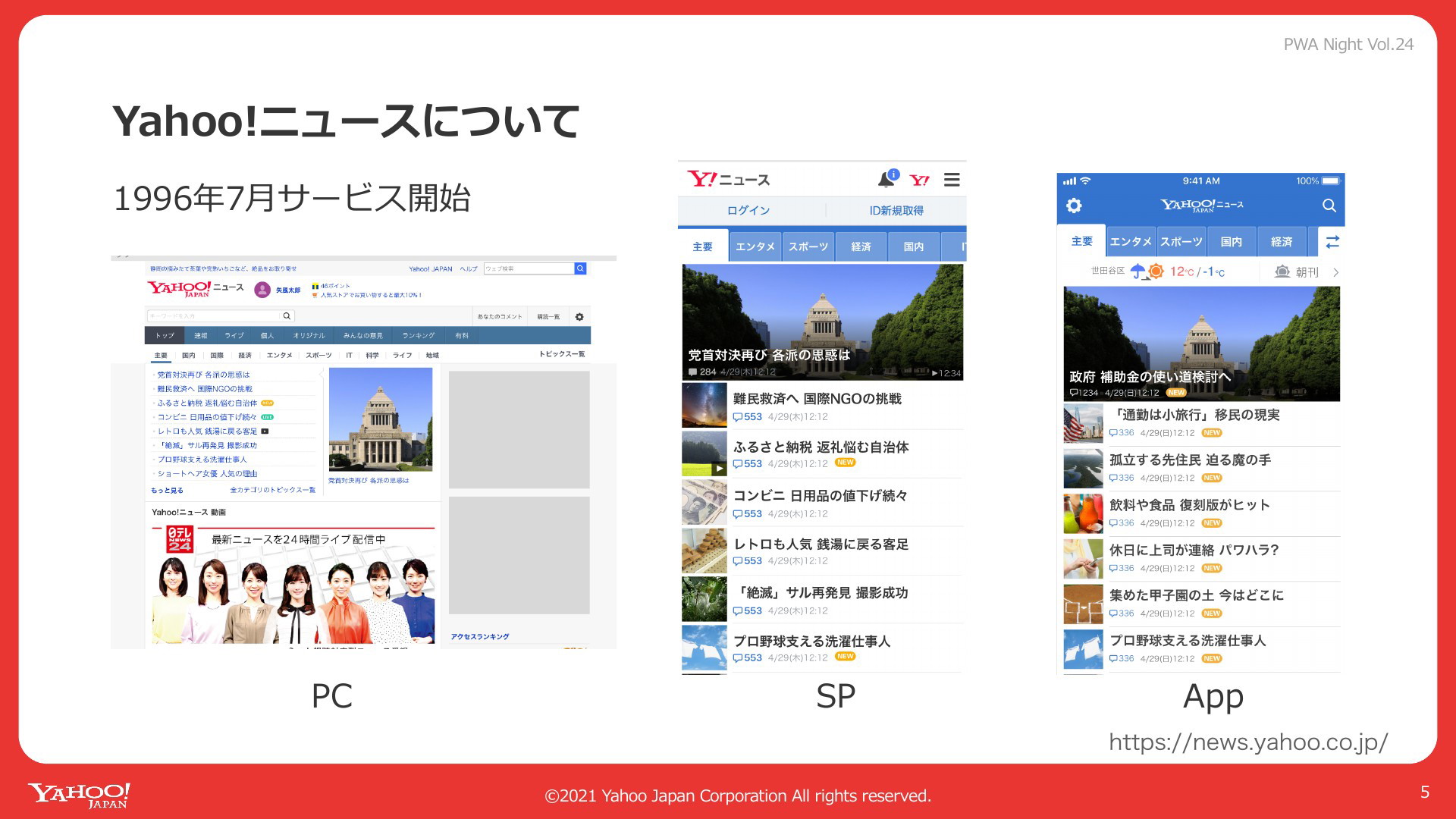
Task: Click the purple user avatar on PC page
Action: (262, 290)
